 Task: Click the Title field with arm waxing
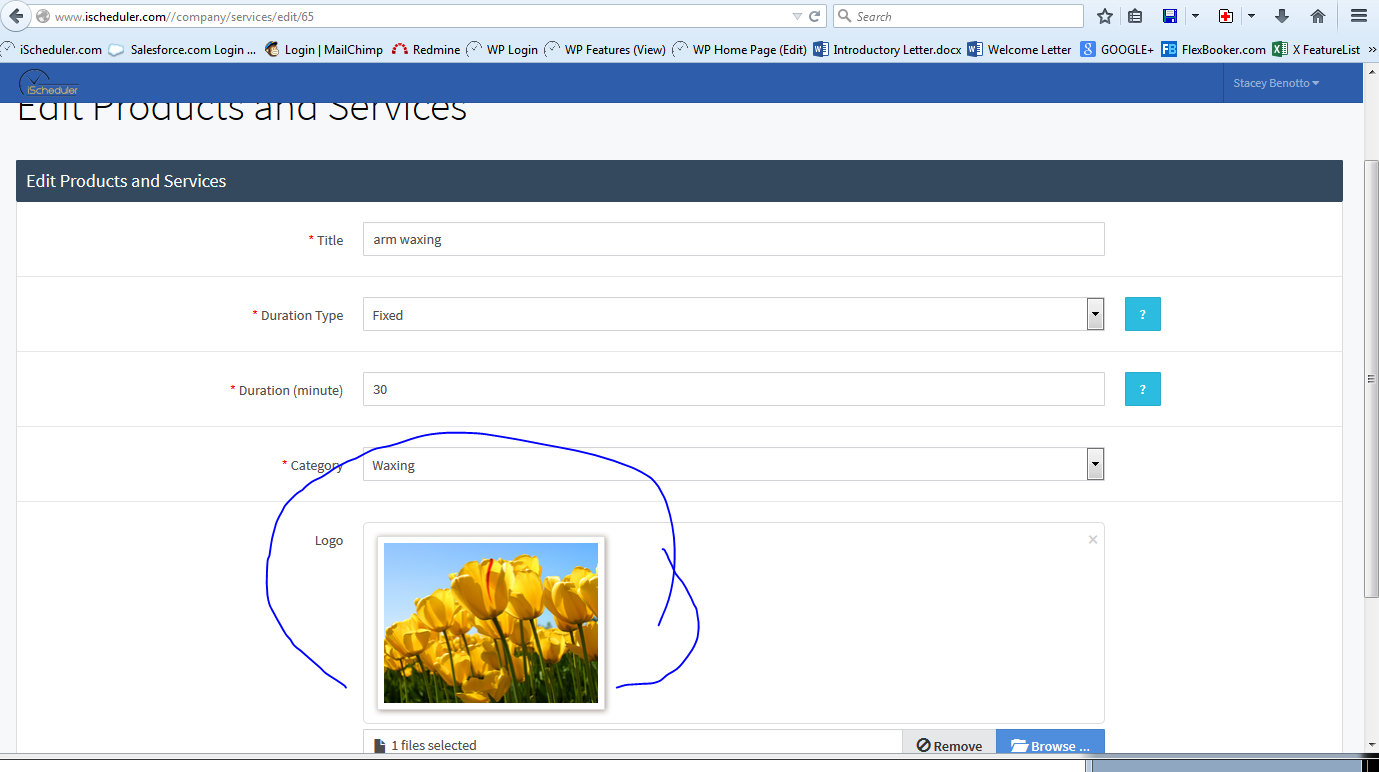[x=733, y=239]
